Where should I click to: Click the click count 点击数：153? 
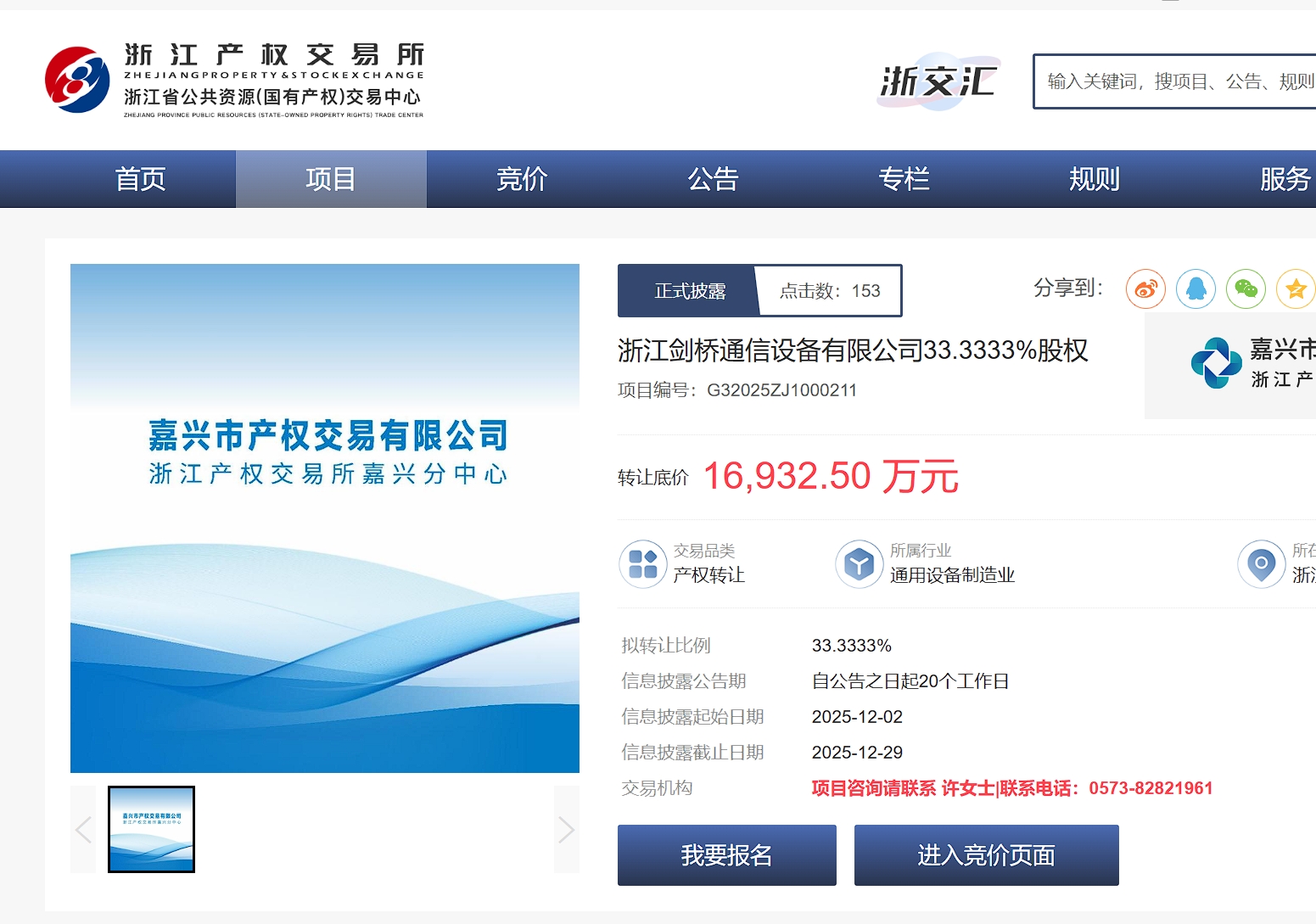830,291
